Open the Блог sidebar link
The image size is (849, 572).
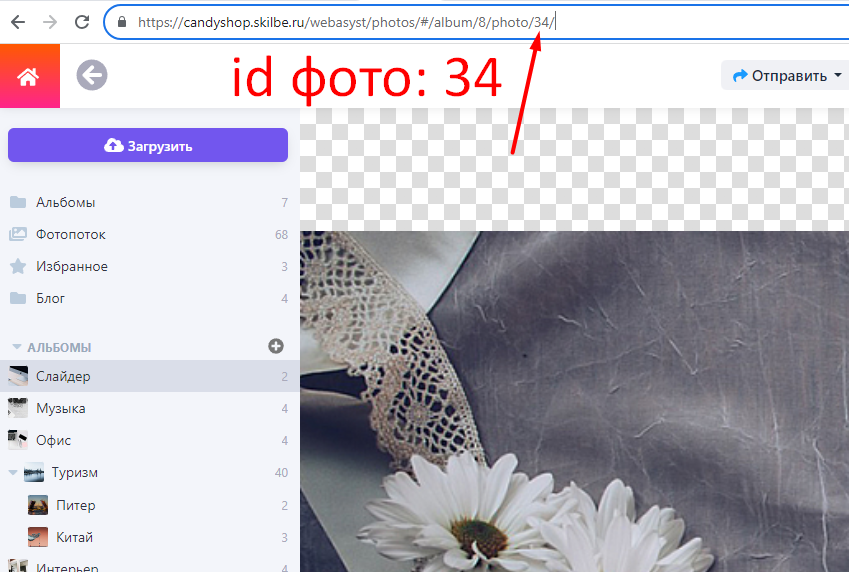click(50, 298)
